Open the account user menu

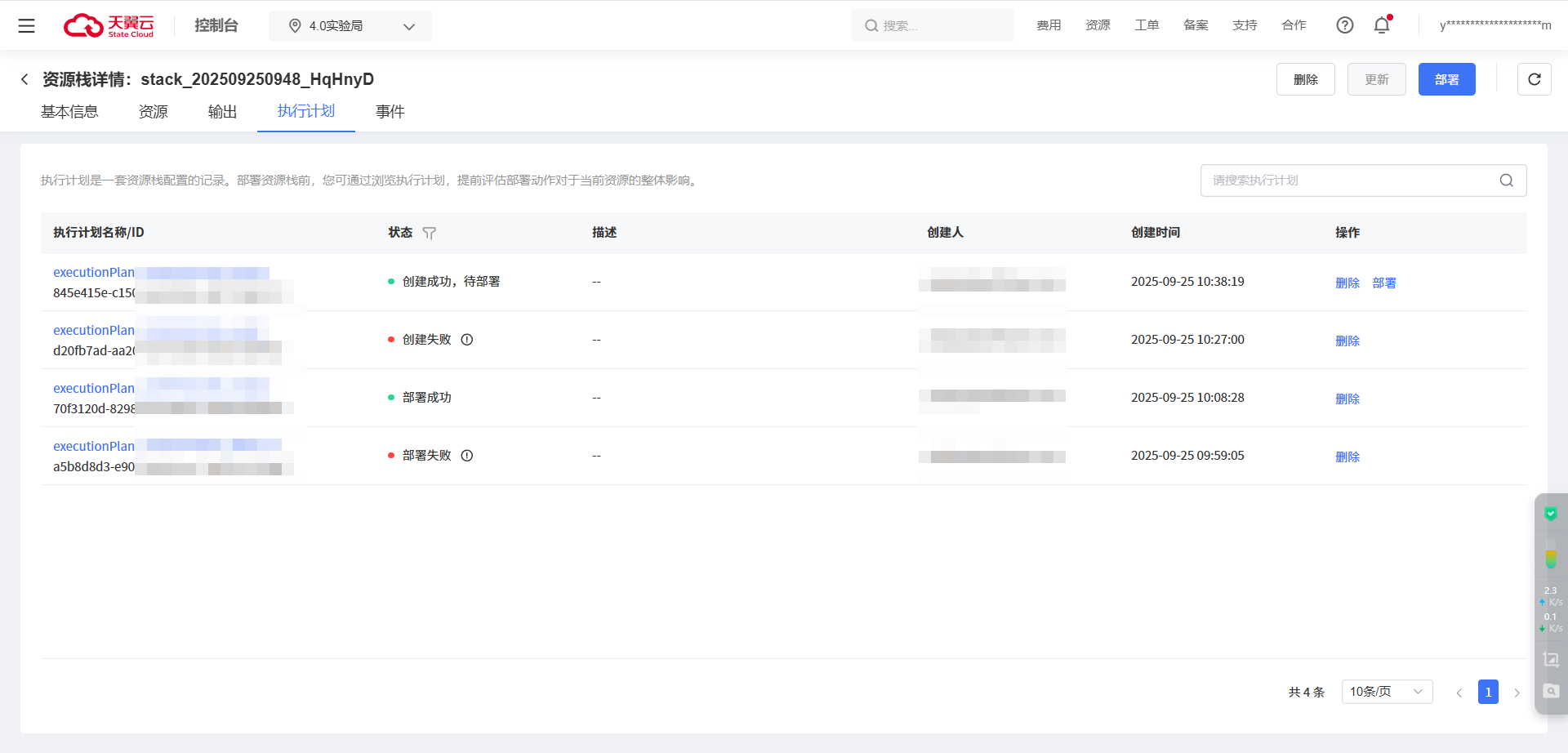tap(1494, 25)
